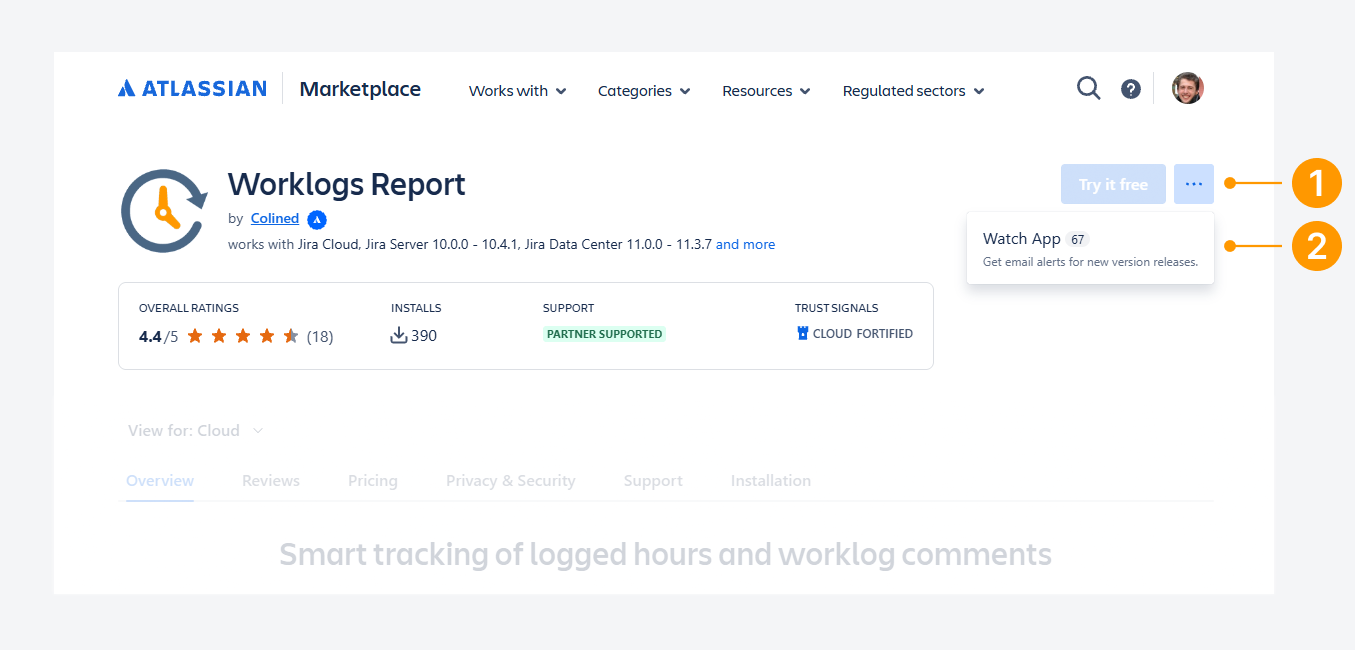Click the Smart tracking of logged hours heading
The width and height of the screenshot is (1355, 650).
point(665,554)
